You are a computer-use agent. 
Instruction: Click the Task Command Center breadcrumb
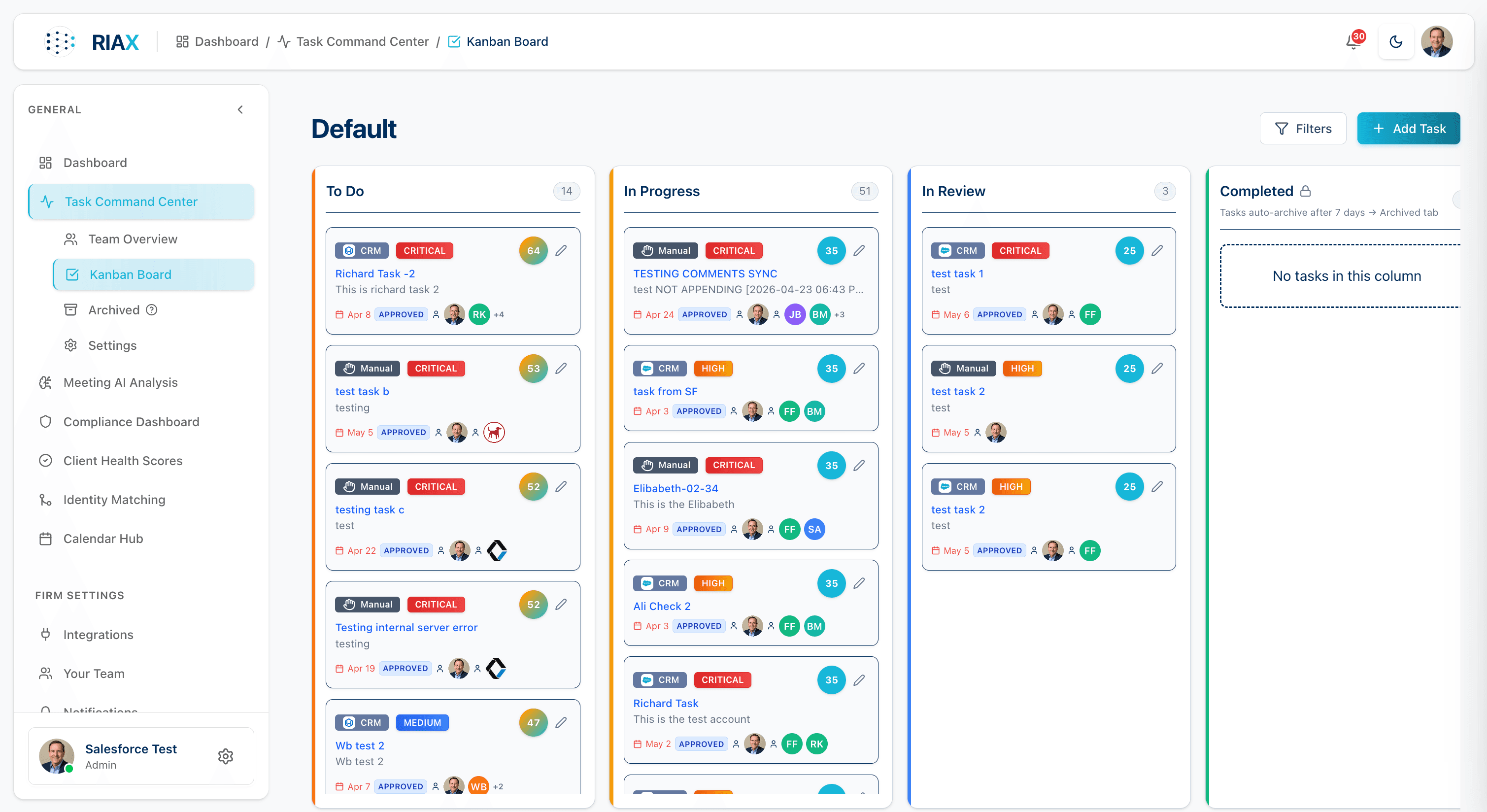click(x=353, y=41)
